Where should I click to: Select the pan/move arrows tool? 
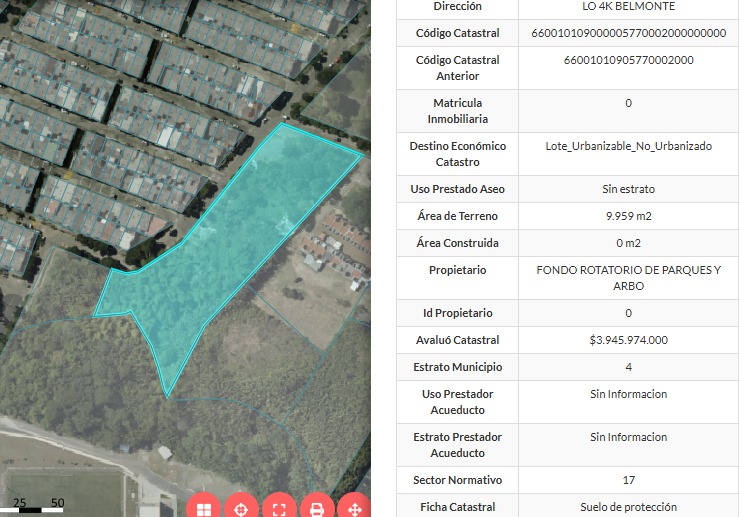354,508
